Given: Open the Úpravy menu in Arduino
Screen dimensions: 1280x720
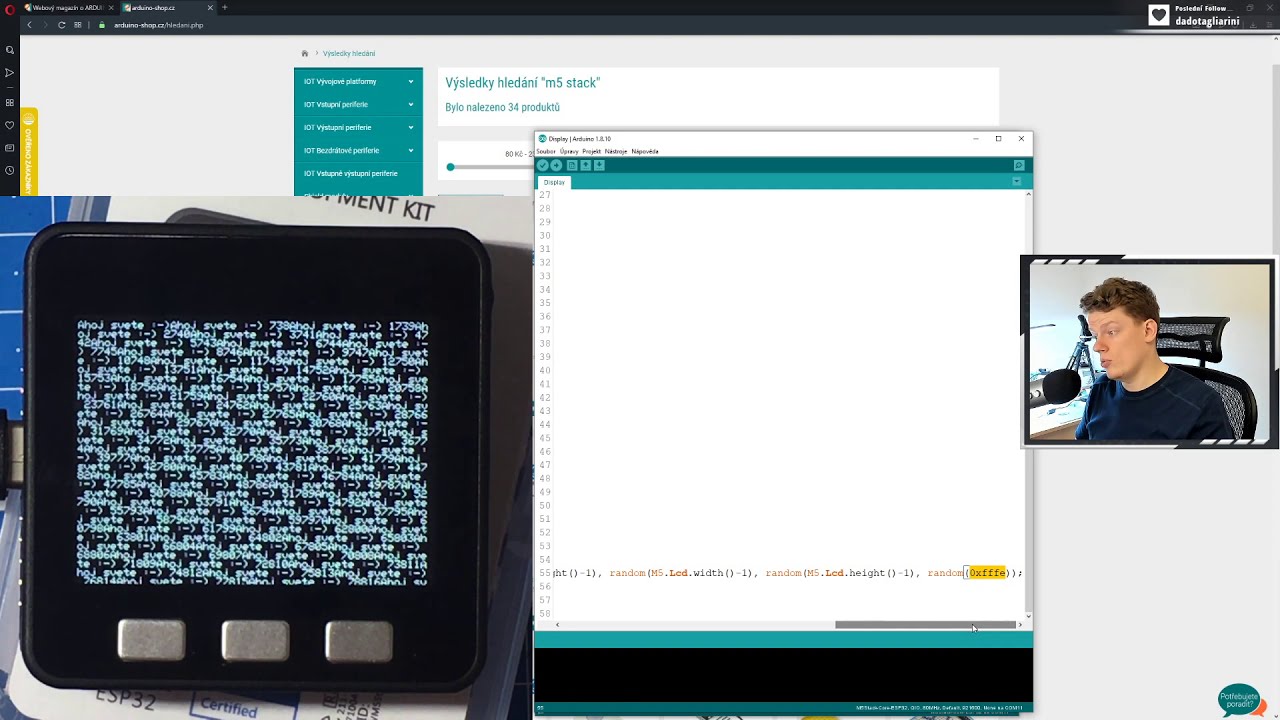Looking at the screenshot, I should coord(569,151).
